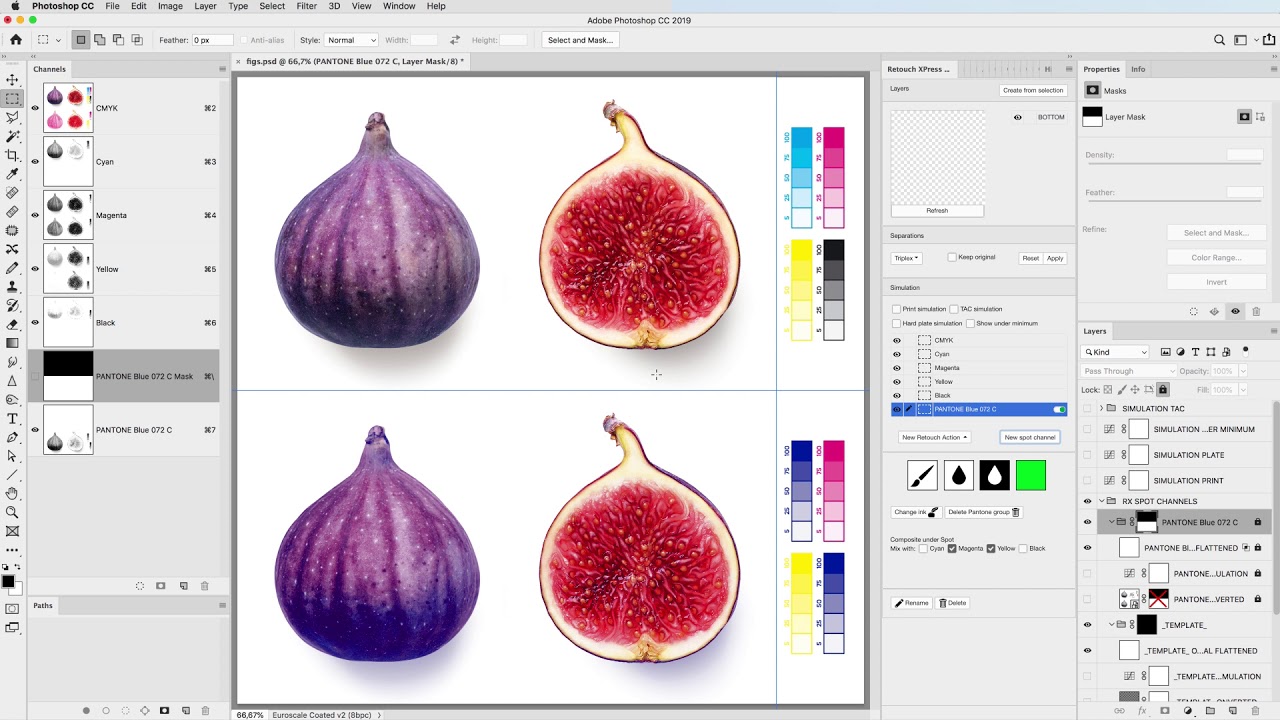Screen dimensions: 1280x720
Task: Click the Apply button in Separations
Action: click(x=1055, y=258)
